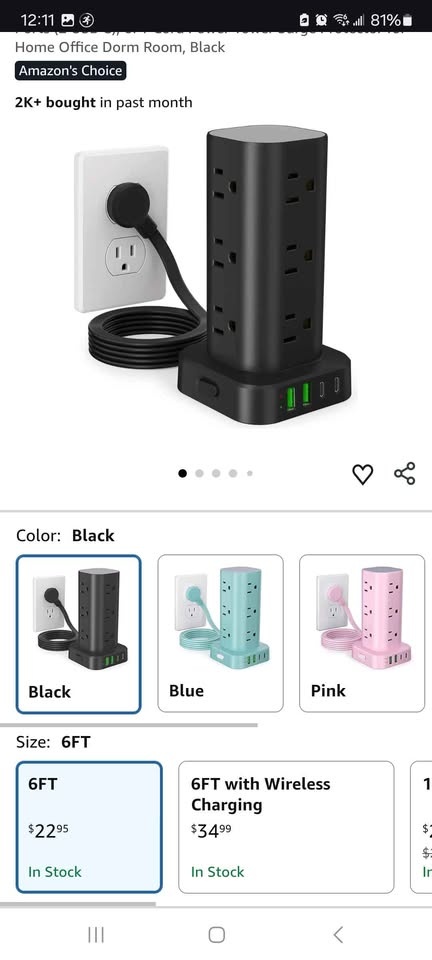Screen dimensions: 432x960
Task: Tap the Amazon's Choice badge
Action: click(x=70, y=71)
